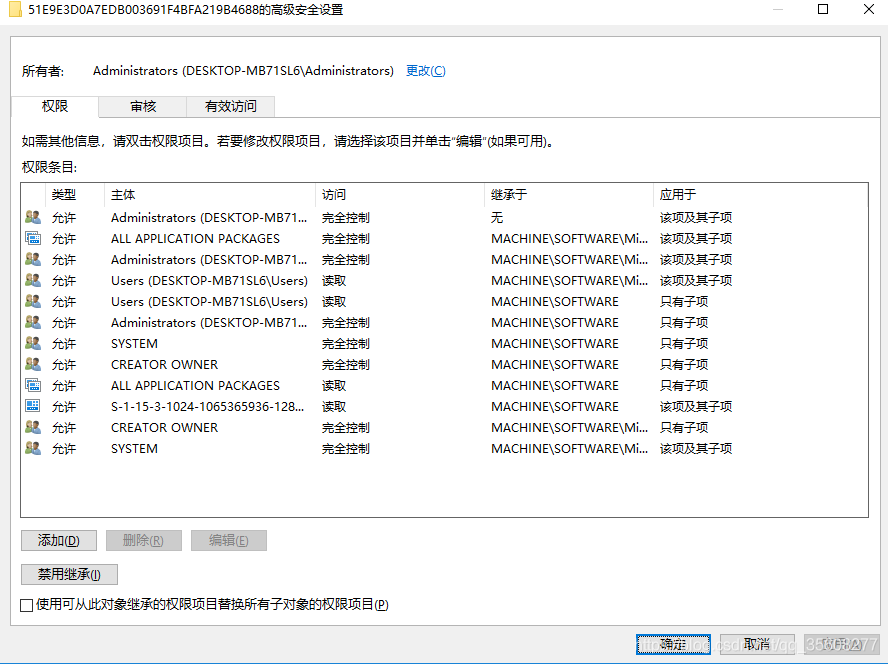The image size is (888, 664).
Task: Click the user icon beside the first CREATOR OWNER entry
Action: pyautogui.click(x=33, y=364)
